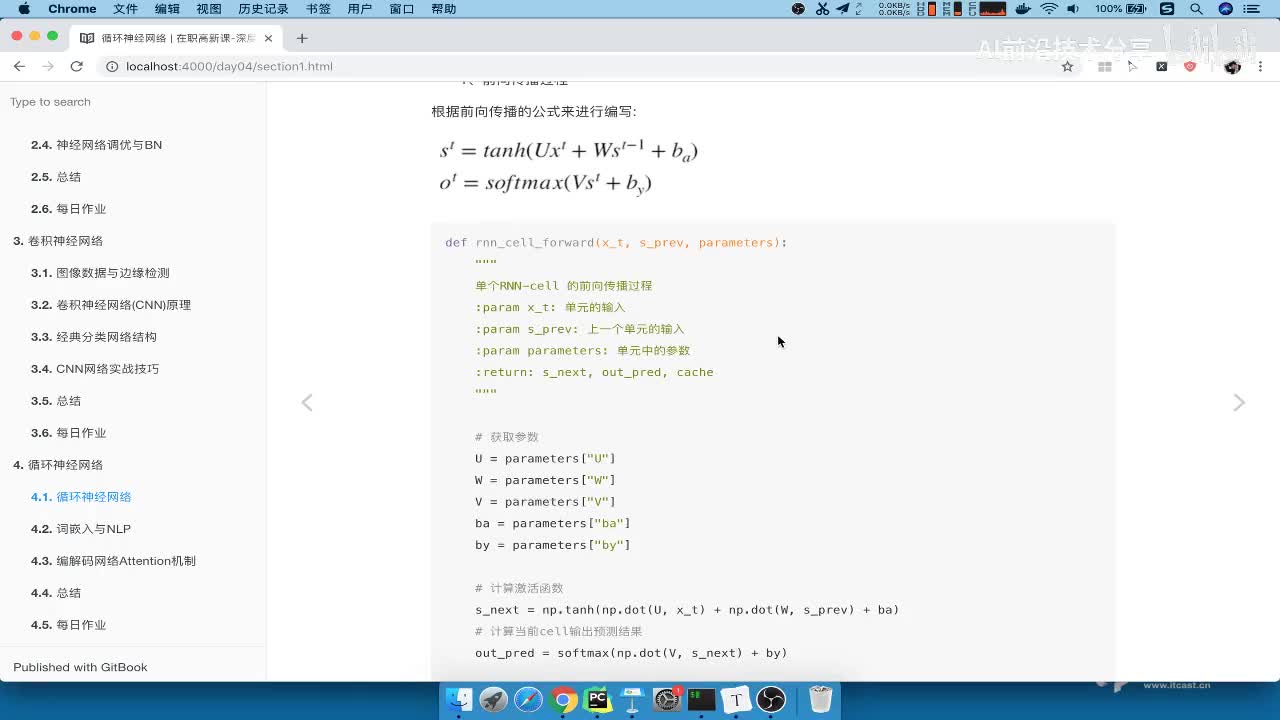
Task: Open the 历史记录 menu
Action: [x=263, y=9]
